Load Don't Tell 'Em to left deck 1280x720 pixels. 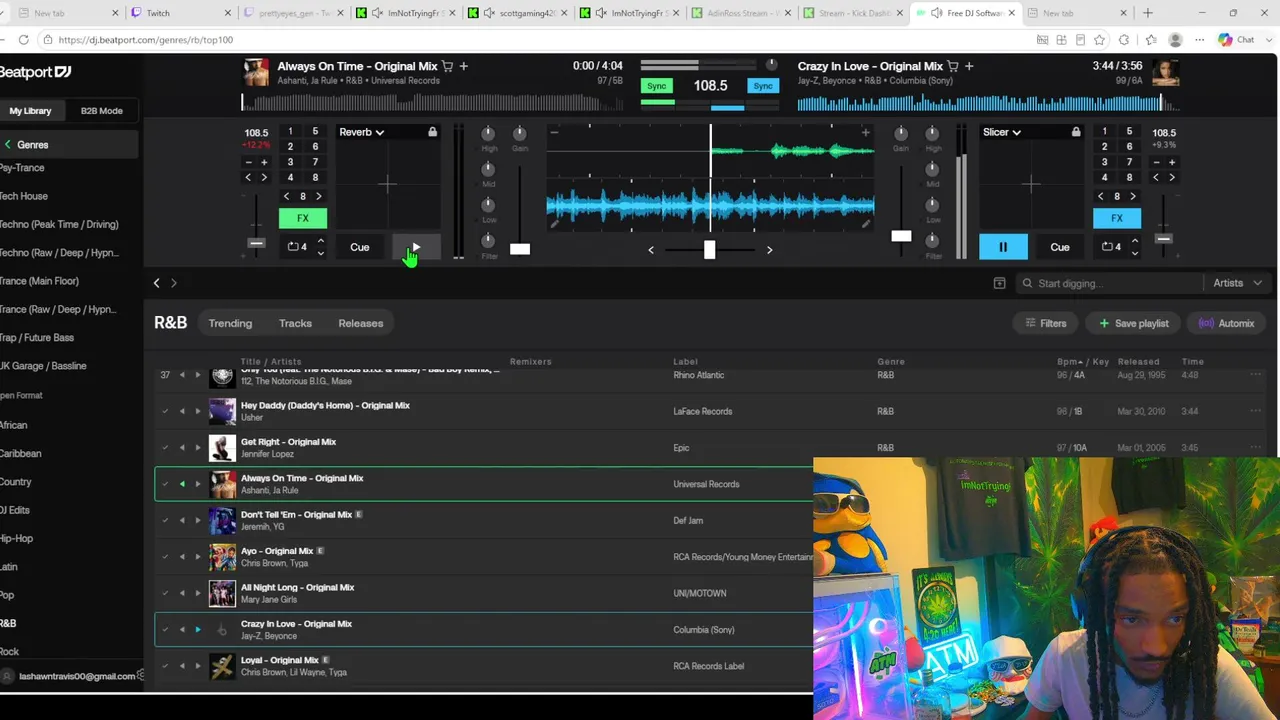coord(182,520)
